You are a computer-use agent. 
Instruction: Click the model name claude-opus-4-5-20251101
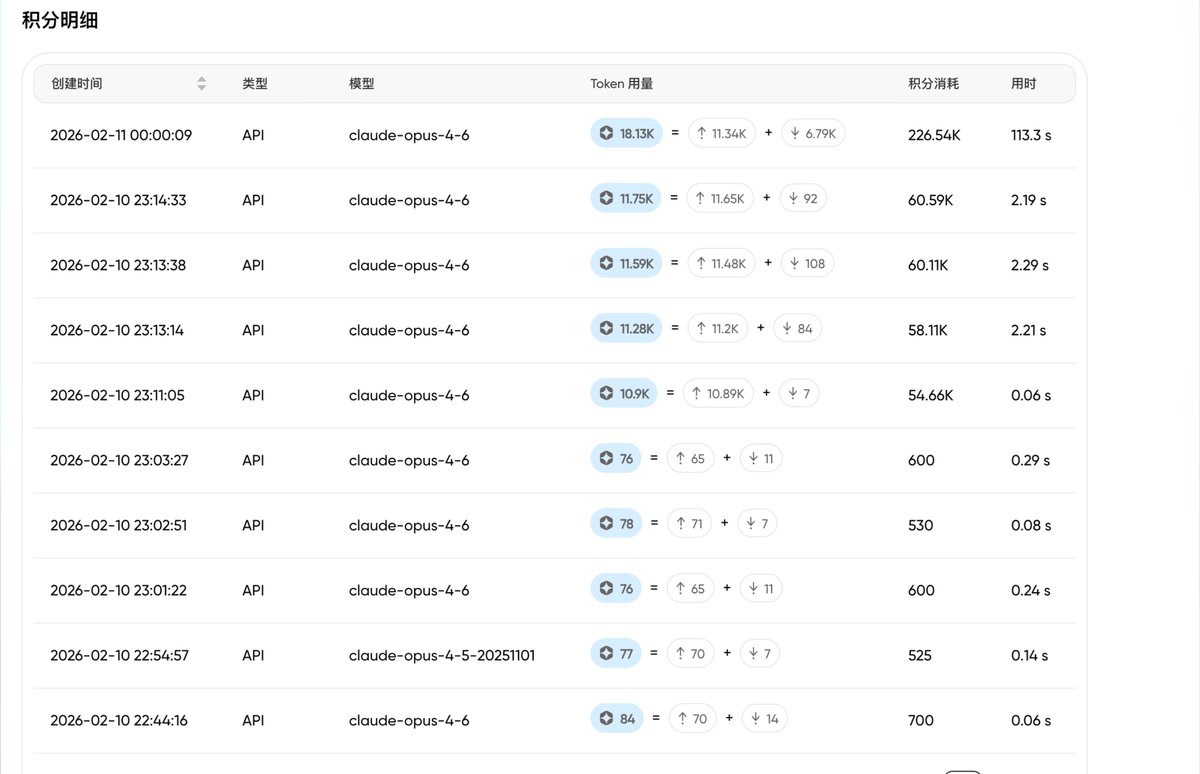tap(442, 654)
